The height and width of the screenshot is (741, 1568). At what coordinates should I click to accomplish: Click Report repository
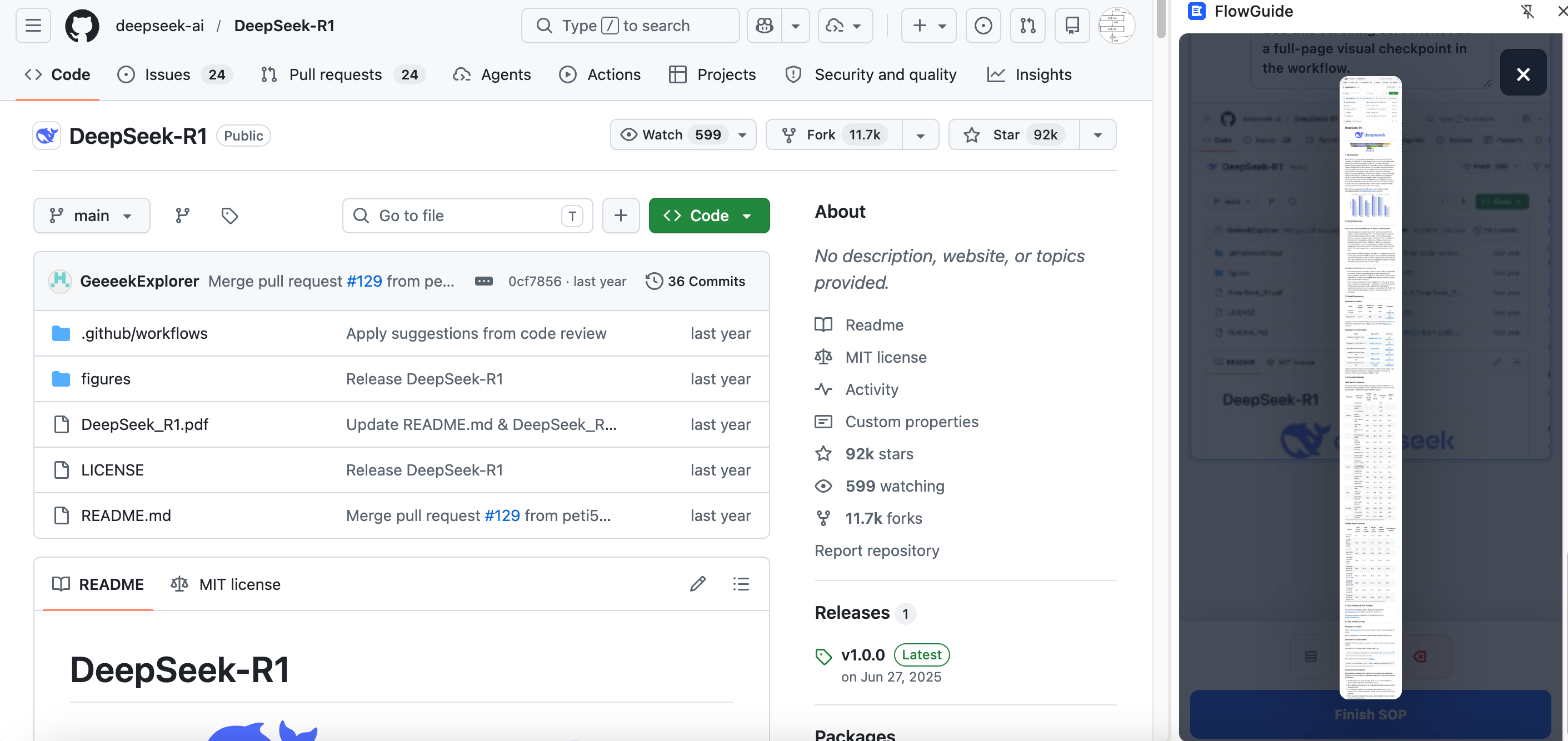(877, 550)
